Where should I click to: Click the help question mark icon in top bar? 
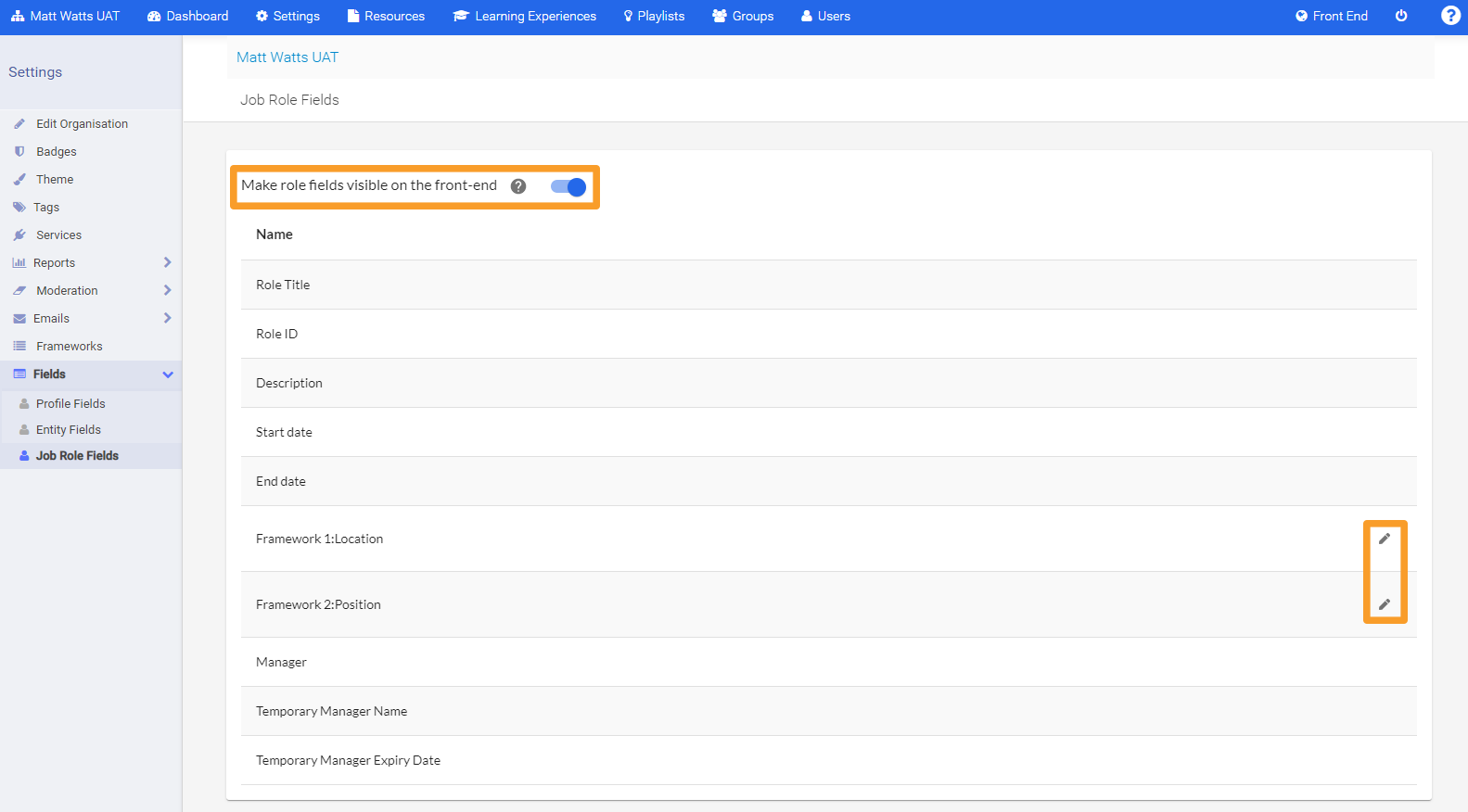(x=1450, y=16)
